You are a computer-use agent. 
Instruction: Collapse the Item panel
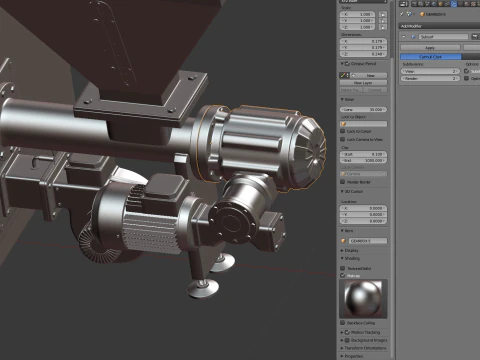(x=342, y=230)
